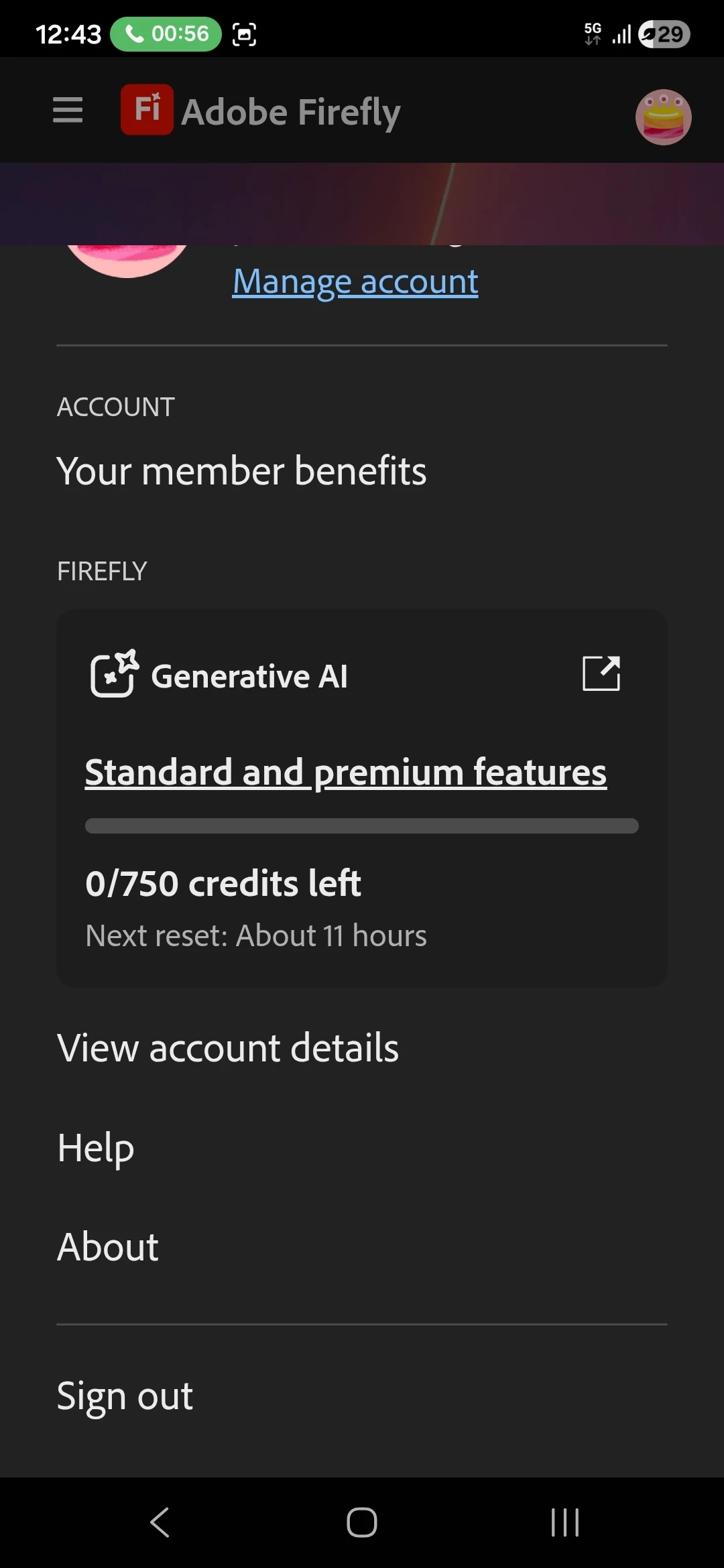Tap the credits usage progress bar
724x1568 pixels.
(x=362, y=826)
